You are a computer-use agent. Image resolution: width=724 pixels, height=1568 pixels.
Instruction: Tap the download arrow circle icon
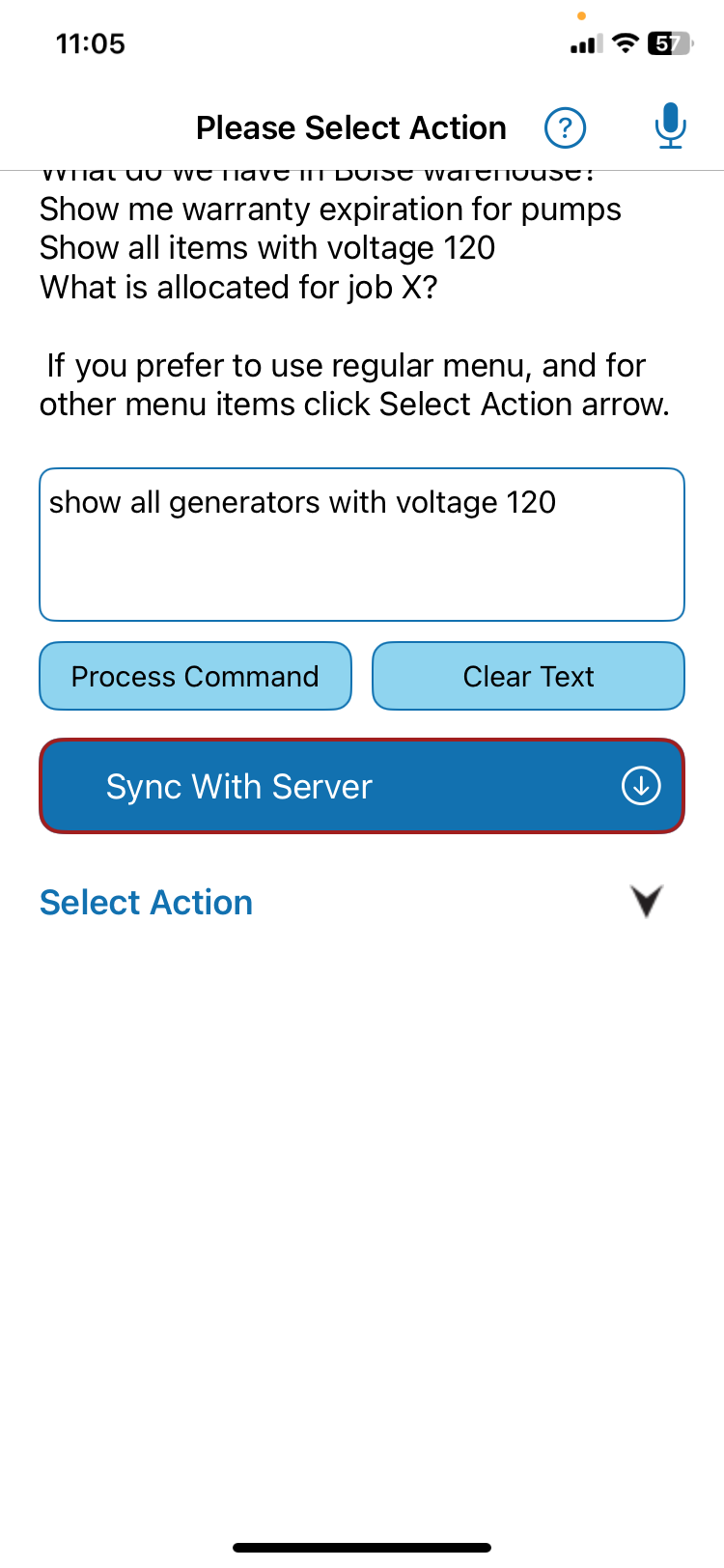[x=641, y=786]
